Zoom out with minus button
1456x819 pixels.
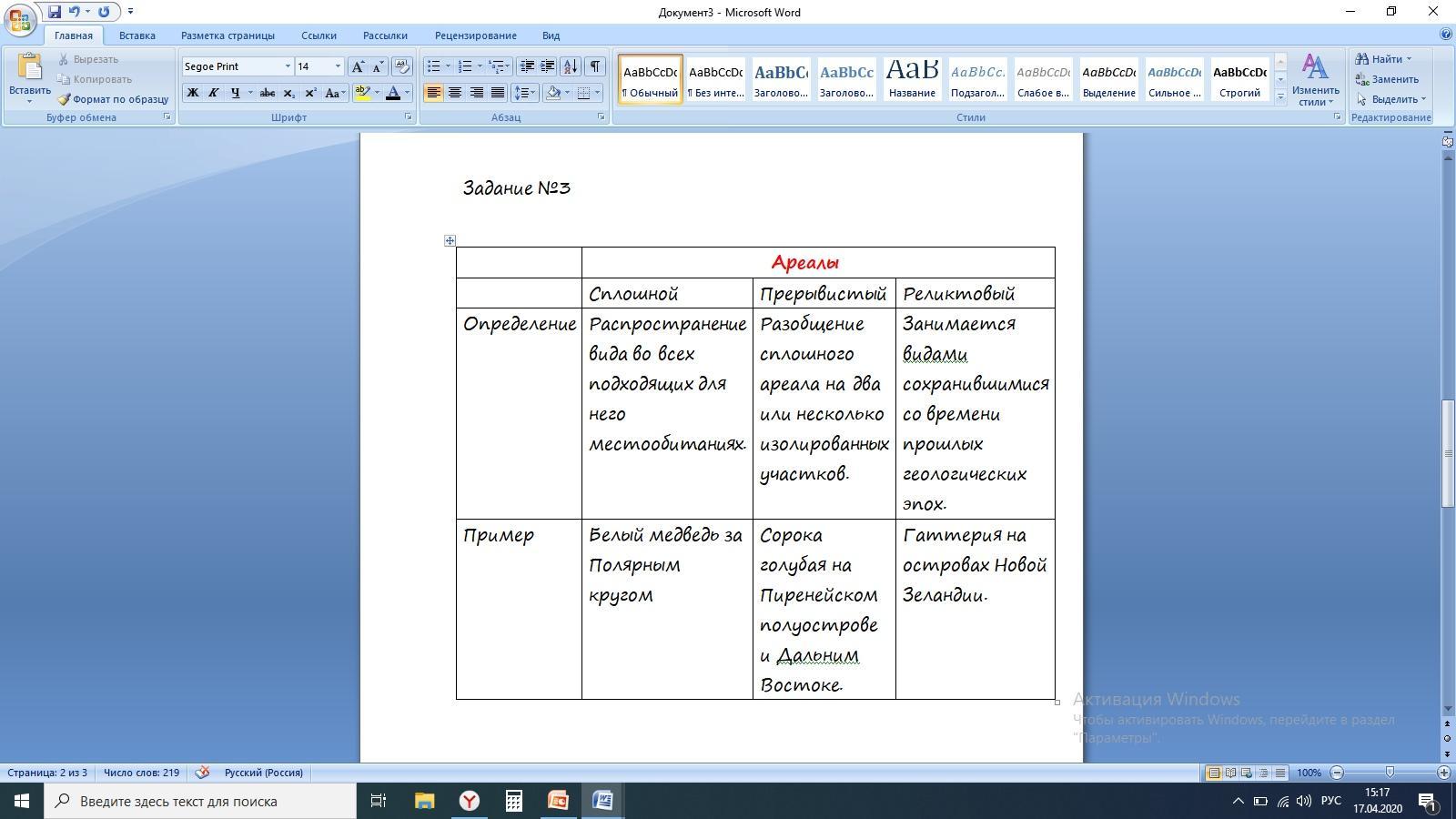click(1337, 773)
